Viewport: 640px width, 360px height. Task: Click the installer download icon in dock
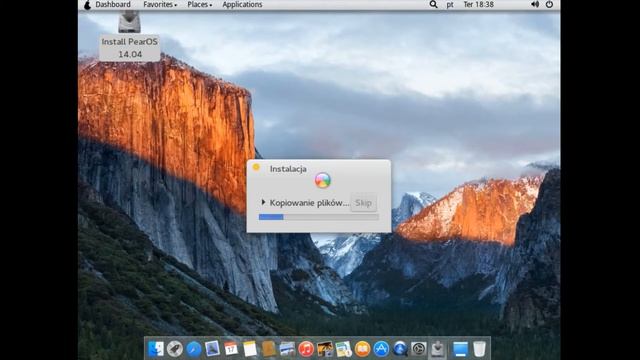(x=438, y=349)
